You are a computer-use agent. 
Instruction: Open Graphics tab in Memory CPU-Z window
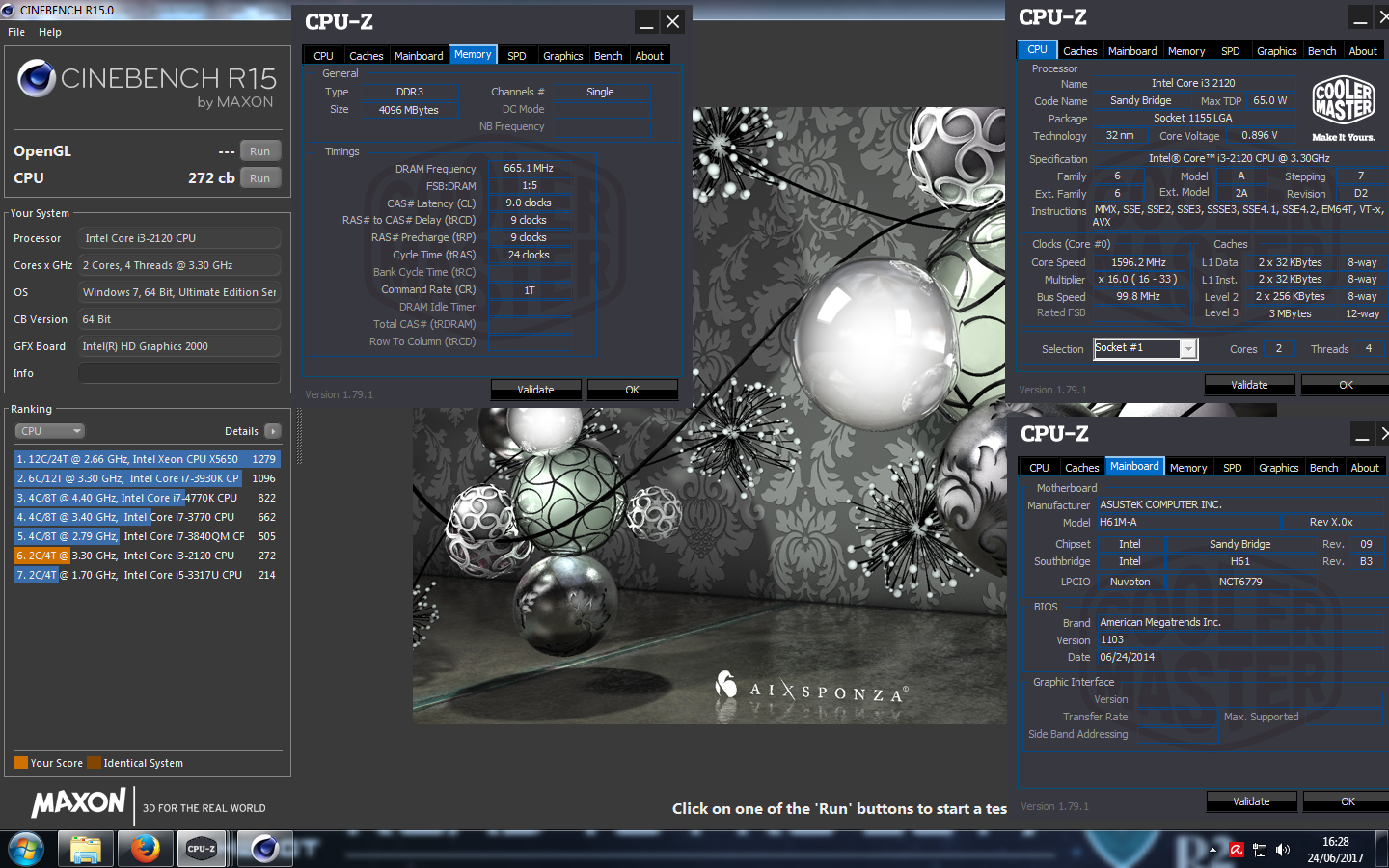coord(563,56)
